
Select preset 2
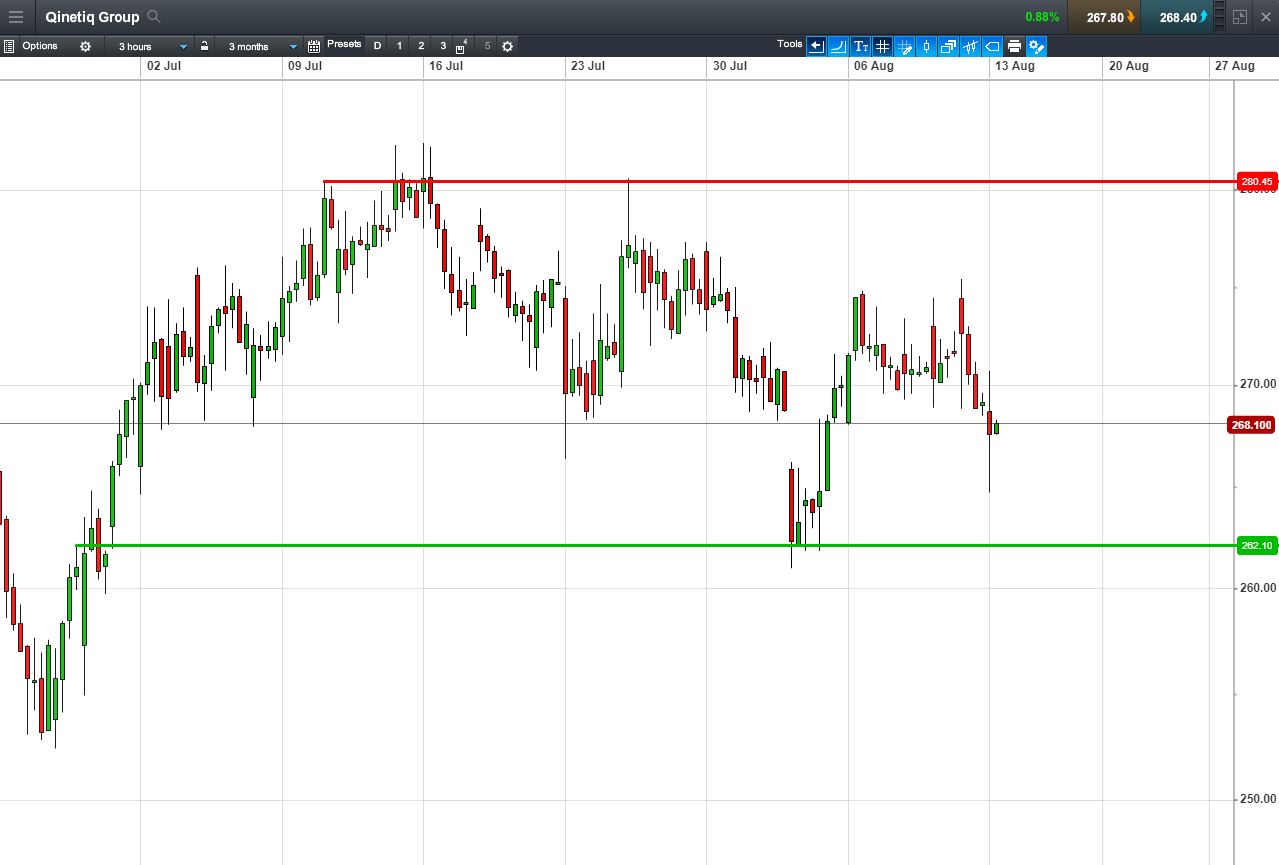pos(421,46)
